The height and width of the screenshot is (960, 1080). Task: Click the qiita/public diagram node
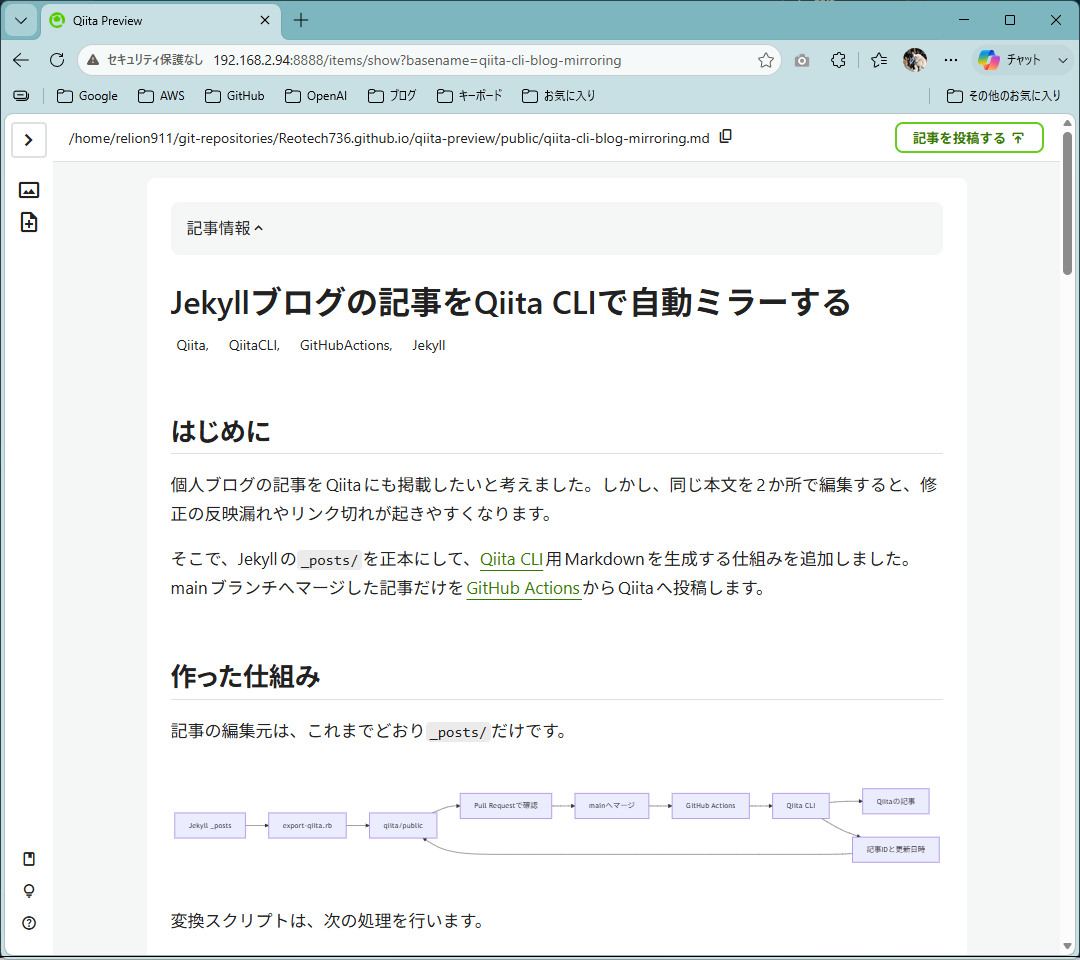[403, 825]
